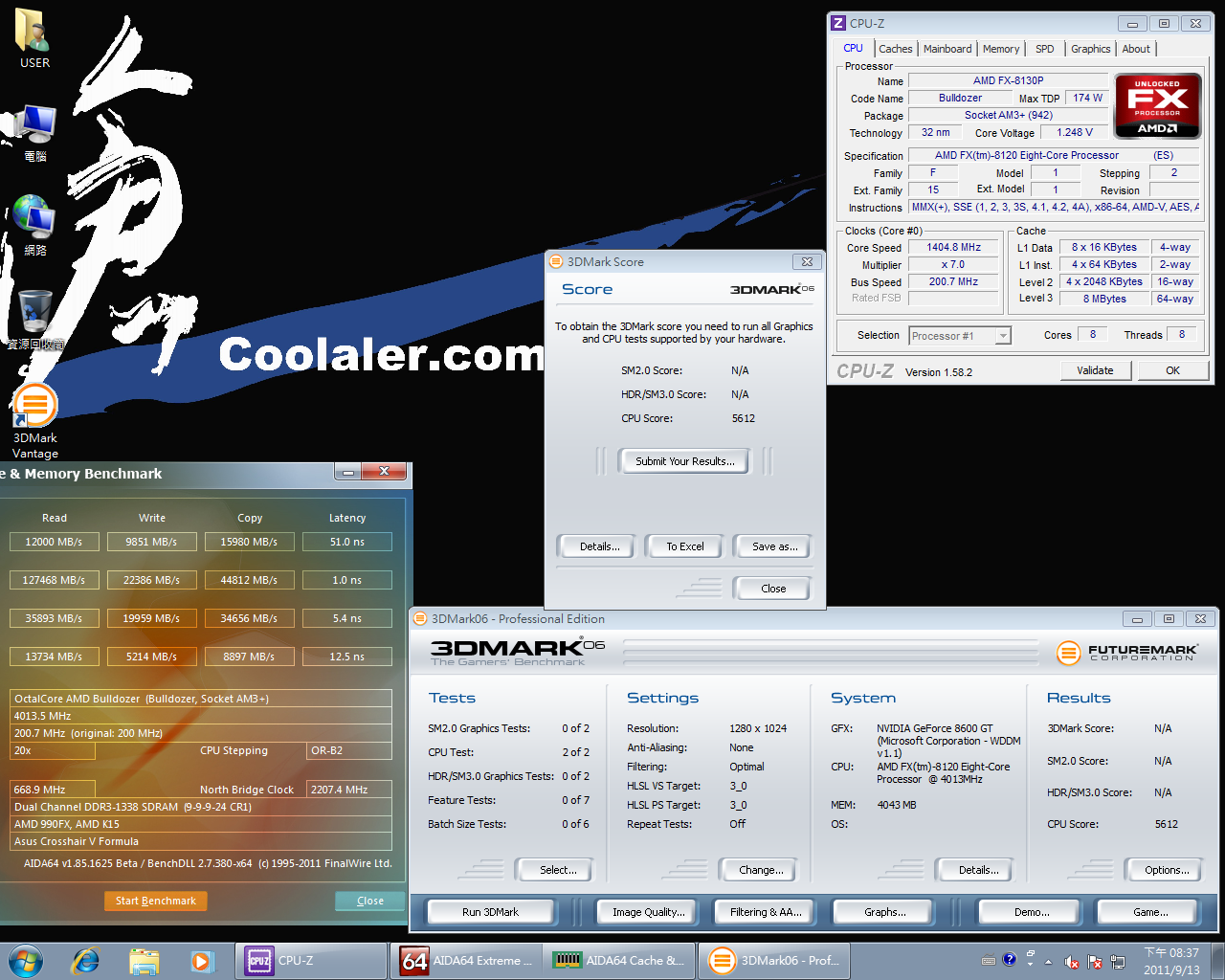Click the Coolaler.com desktop text
Viewport: 1225px width, 980px height.
(x=381, y=355)
